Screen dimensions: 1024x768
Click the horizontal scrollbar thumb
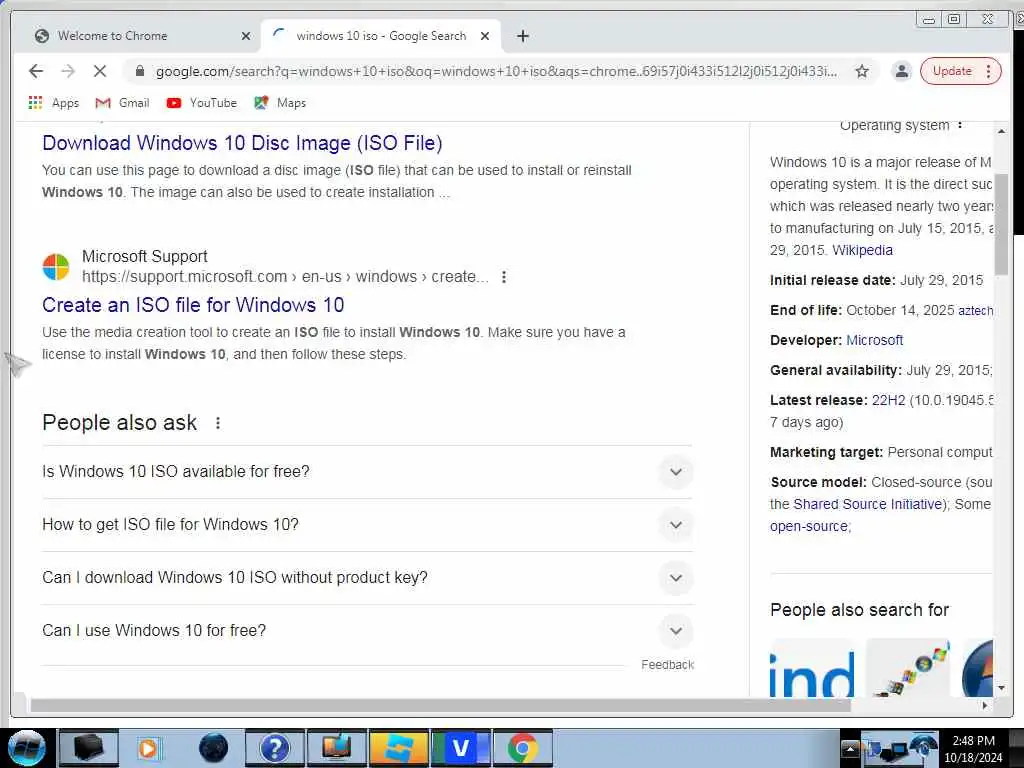[440, 705]
